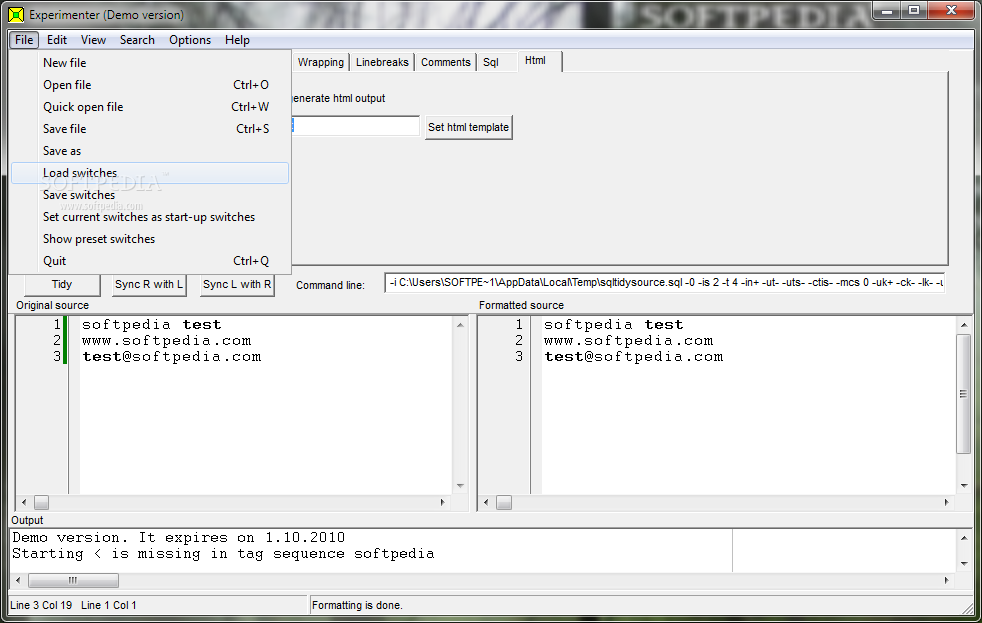Click www.softpedia.com in Original source
The height and width of the screenshot is (623, 982).
(x=167, y=341)
